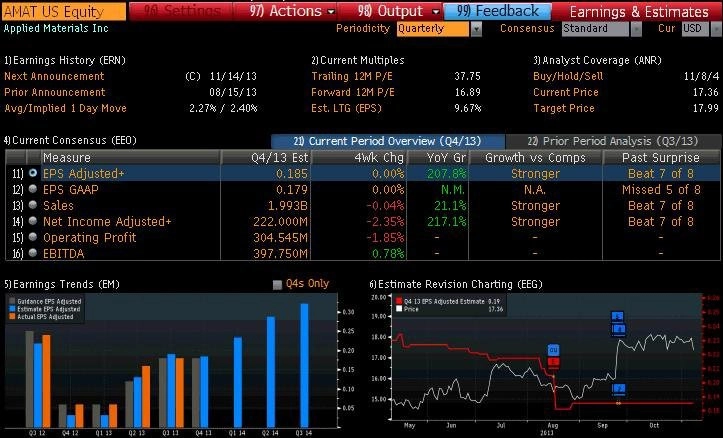Viewport: 723px width, 438px height.
Task: Click the Buy/Hold/Sell value 11/8/4
Action: point(701,76)
